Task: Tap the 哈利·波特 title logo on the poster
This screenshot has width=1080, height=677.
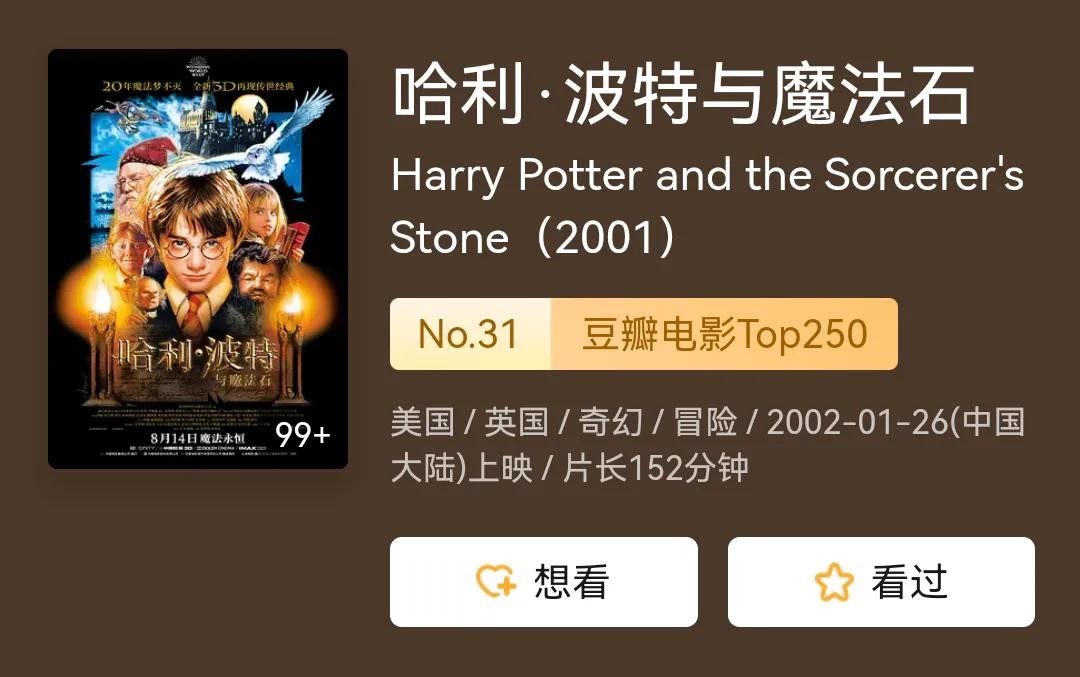Action: coord(198,355)
